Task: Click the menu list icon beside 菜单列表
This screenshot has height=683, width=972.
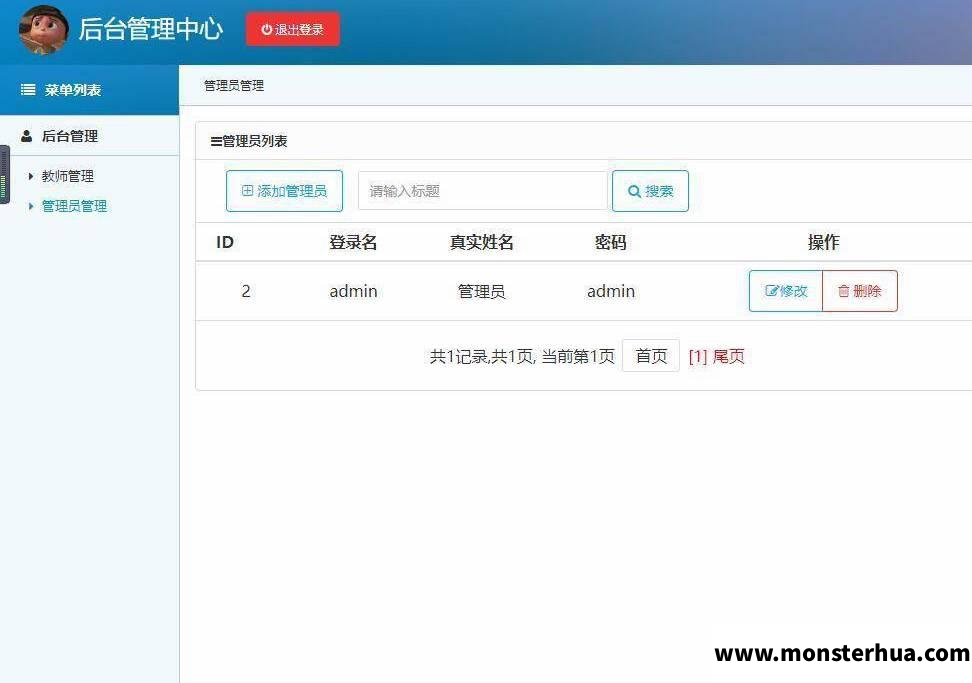Action: point(28,90)
